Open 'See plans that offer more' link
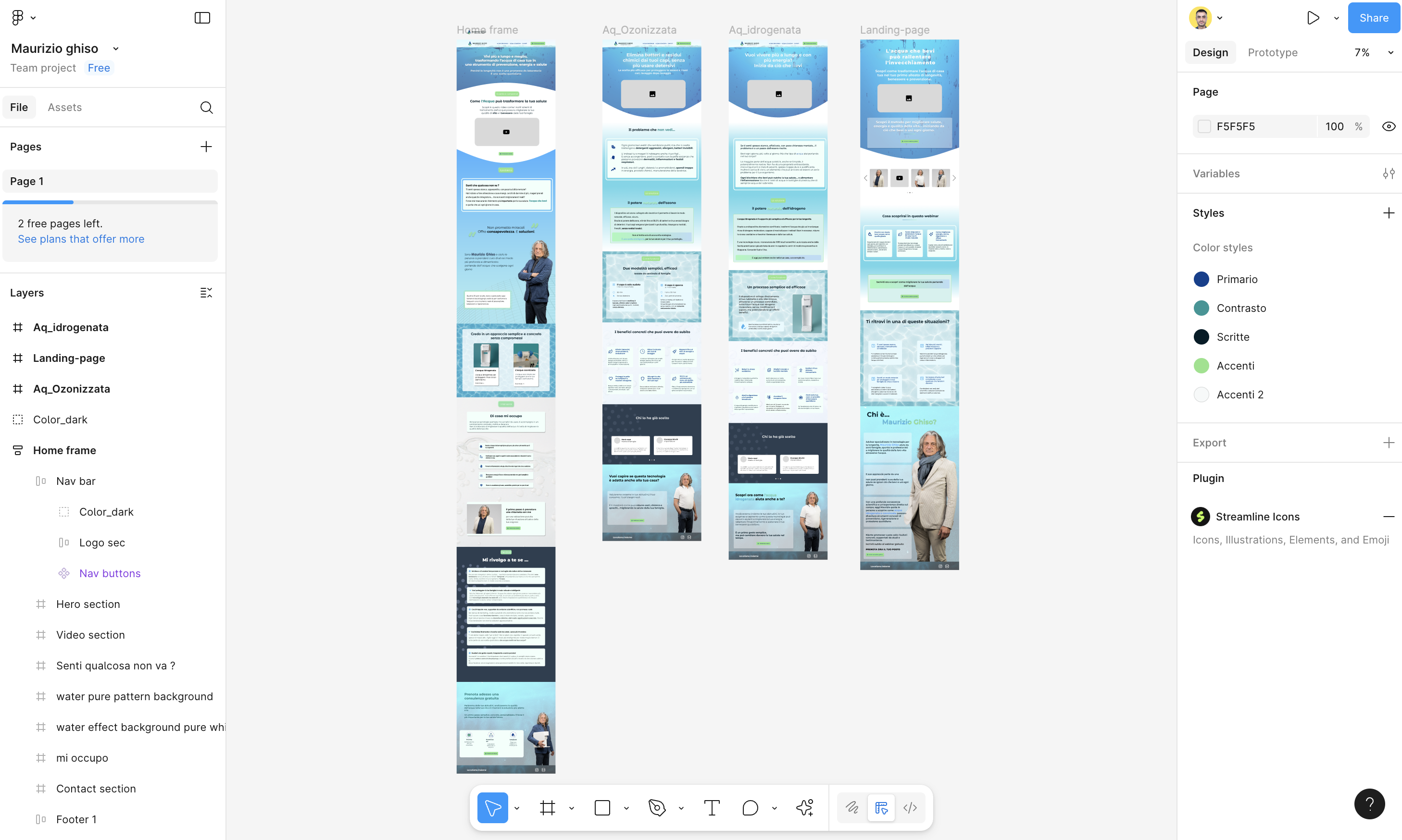 81,239
